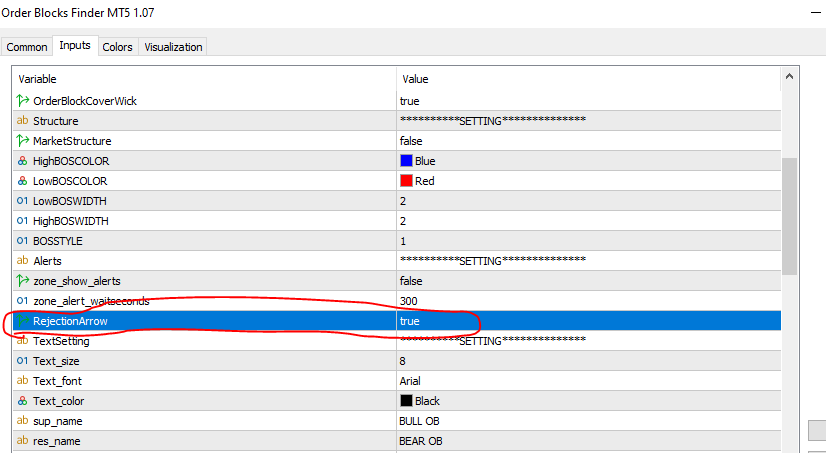Click the HighBOSWIDTH integer type icon
Screen dimensions: 826x453
tap(23, 221)
